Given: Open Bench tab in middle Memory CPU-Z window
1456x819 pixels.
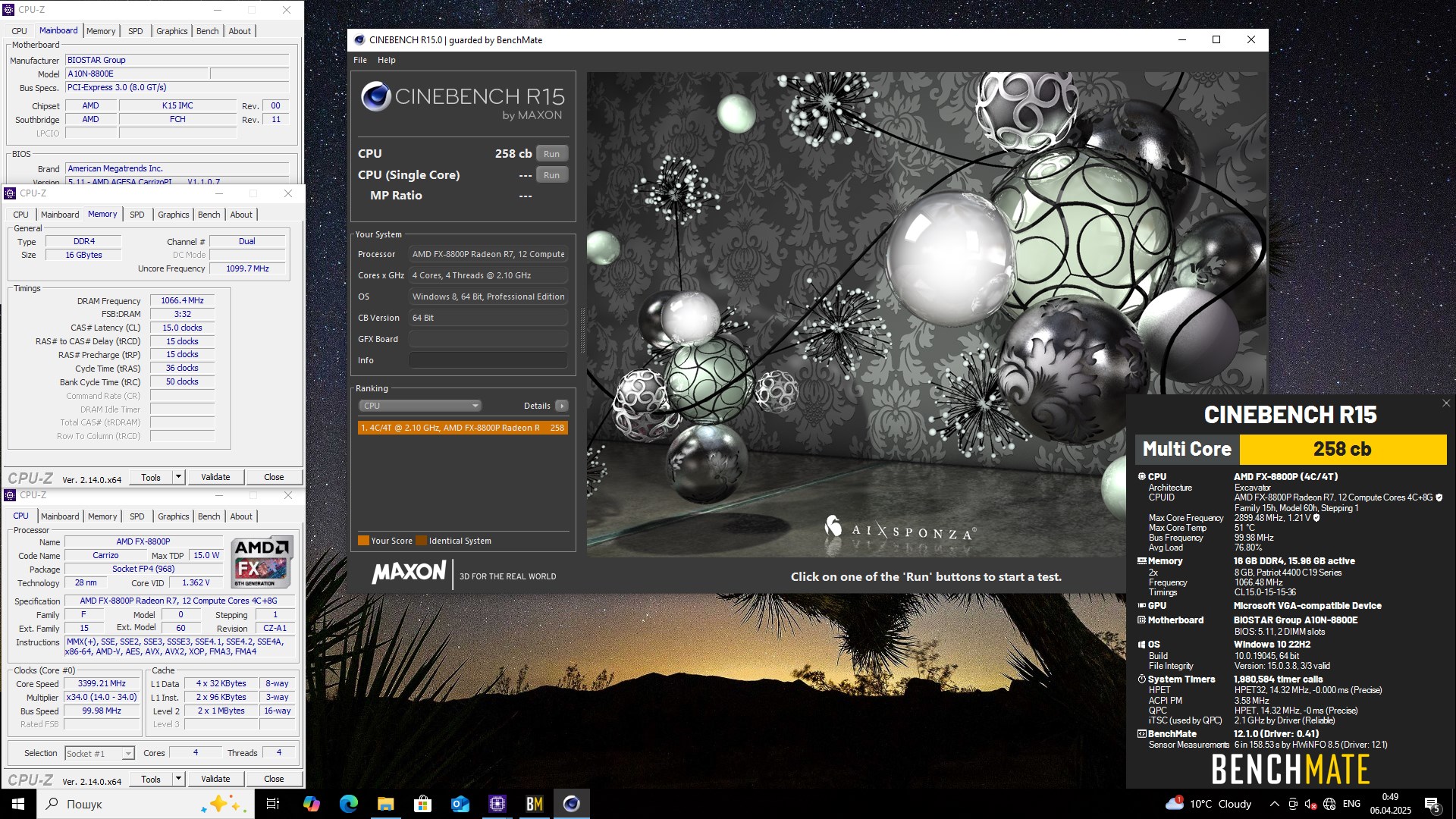Looking at the screenshot, I should click(x=209, y=215).
